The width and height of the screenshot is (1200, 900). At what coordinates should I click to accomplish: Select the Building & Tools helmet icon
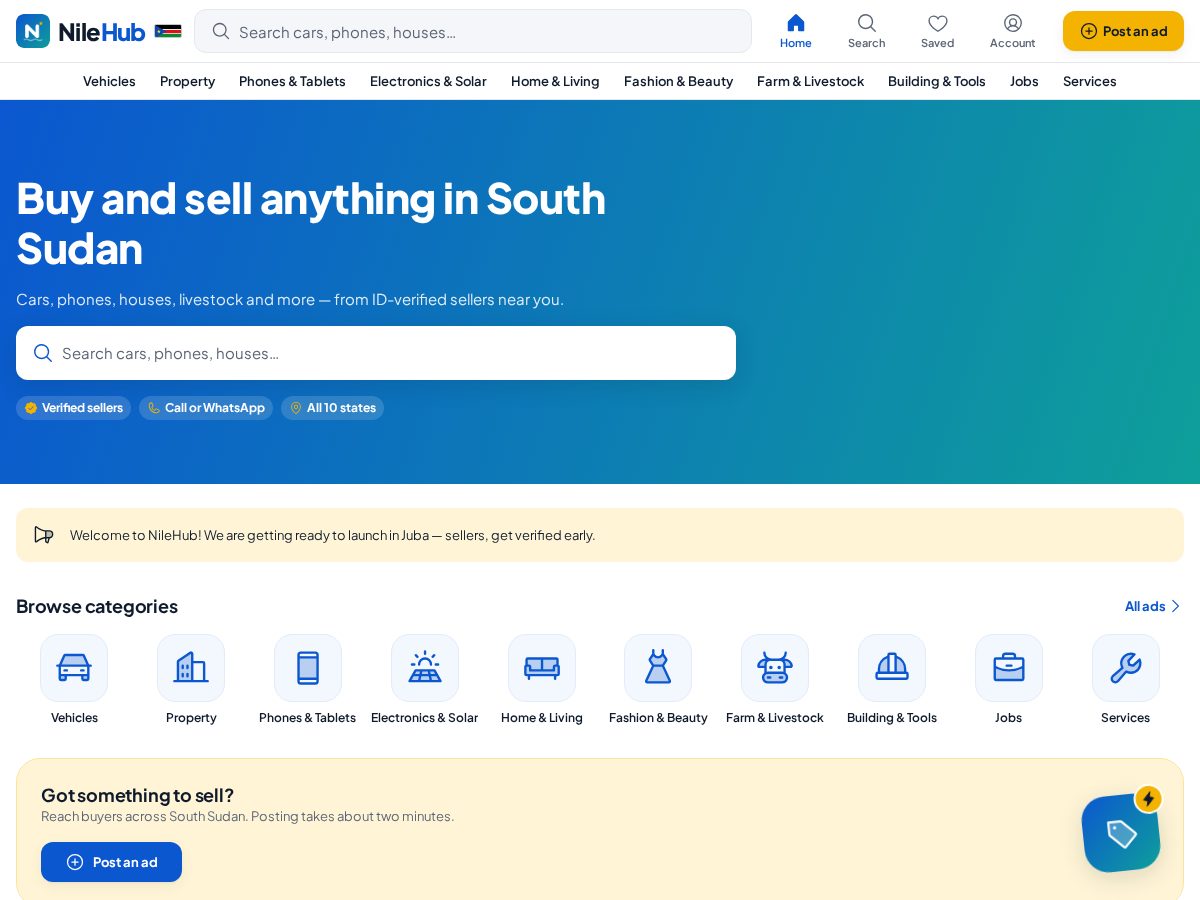coord(892,668)
